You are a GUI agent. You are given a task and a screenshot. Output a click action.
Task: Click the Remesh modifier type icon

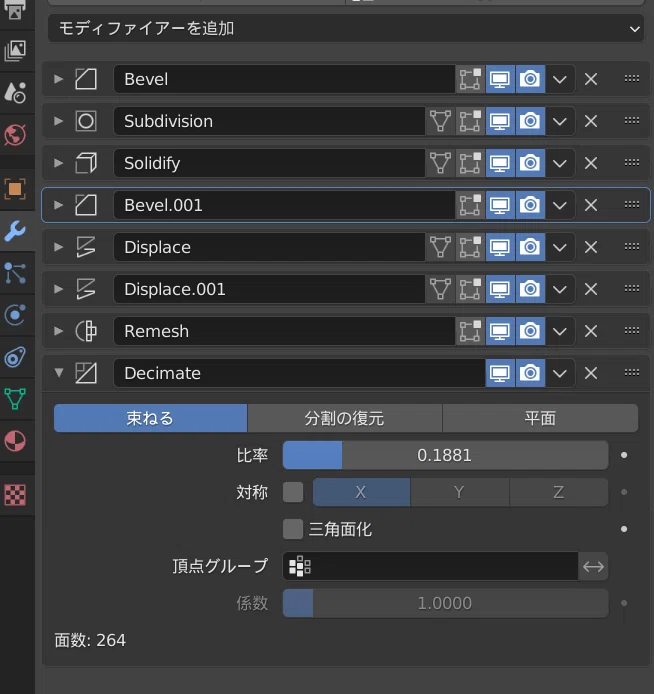coord(86,331)
